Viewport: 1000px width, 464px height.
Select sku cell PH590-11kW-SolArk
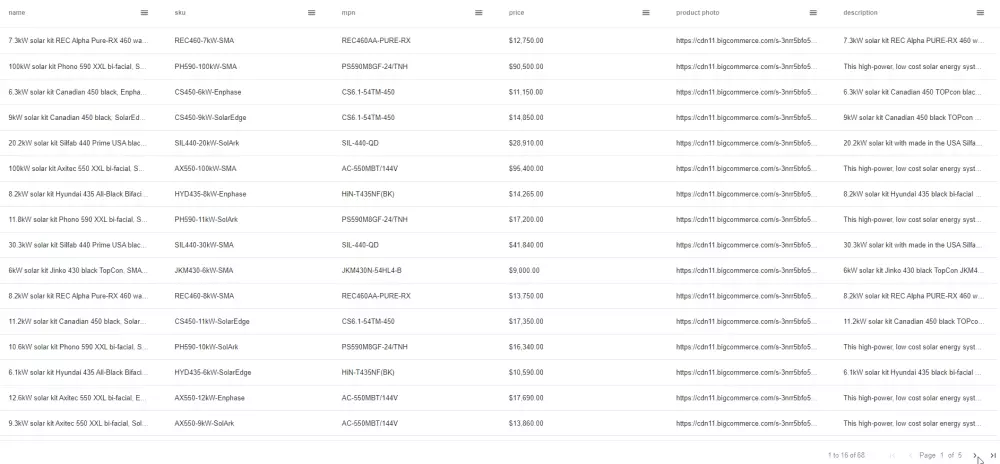point(206,219)
